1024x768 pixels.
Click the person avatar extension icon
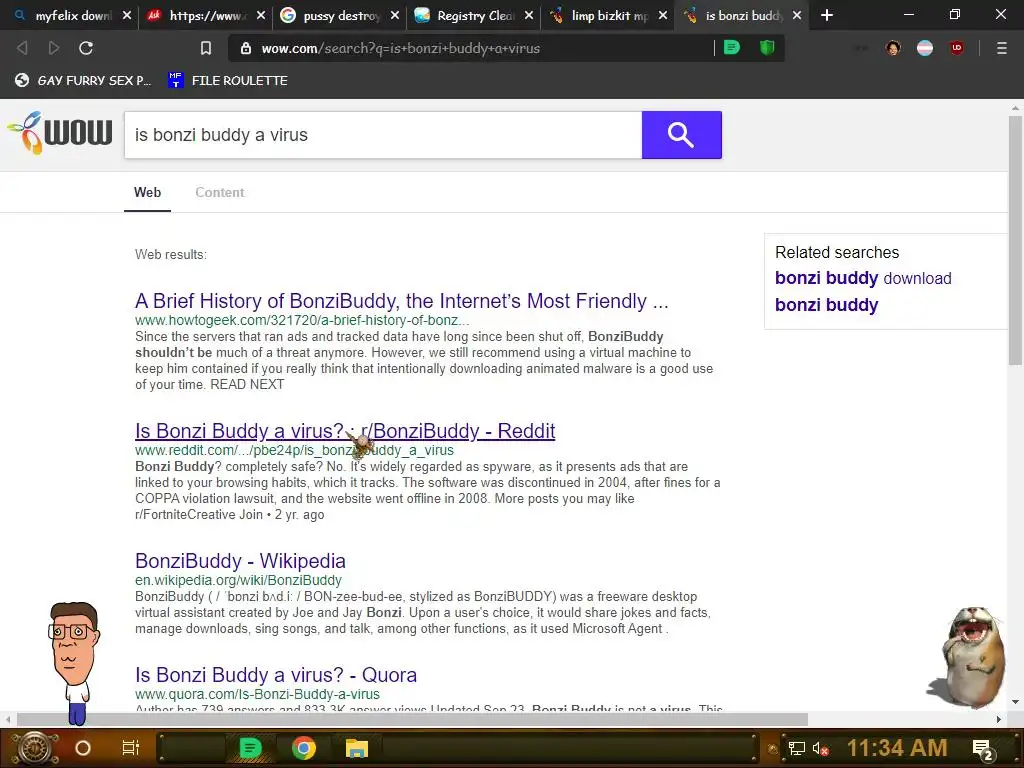click(893, 48)
